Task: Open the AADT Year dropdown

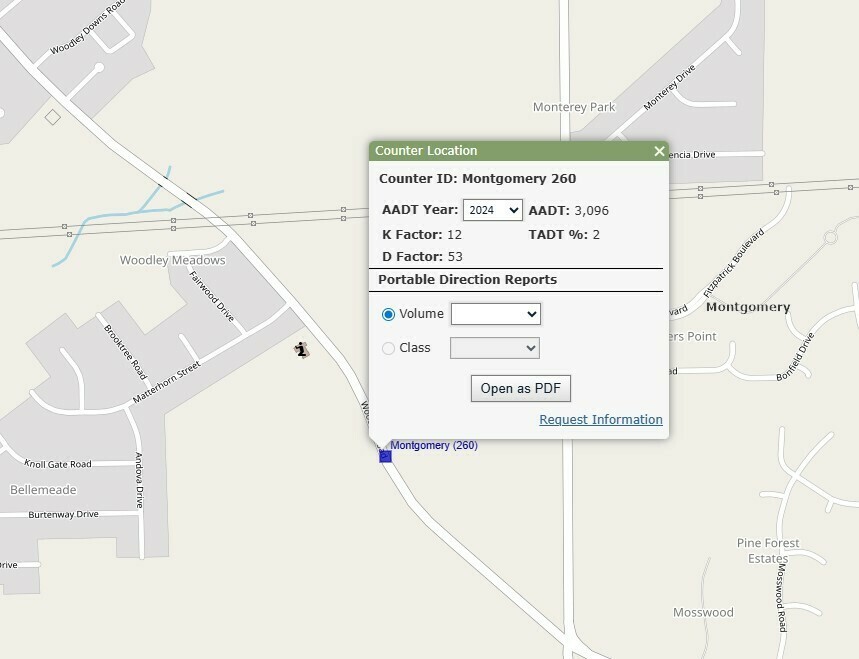Action: click(x=492, y=210)
